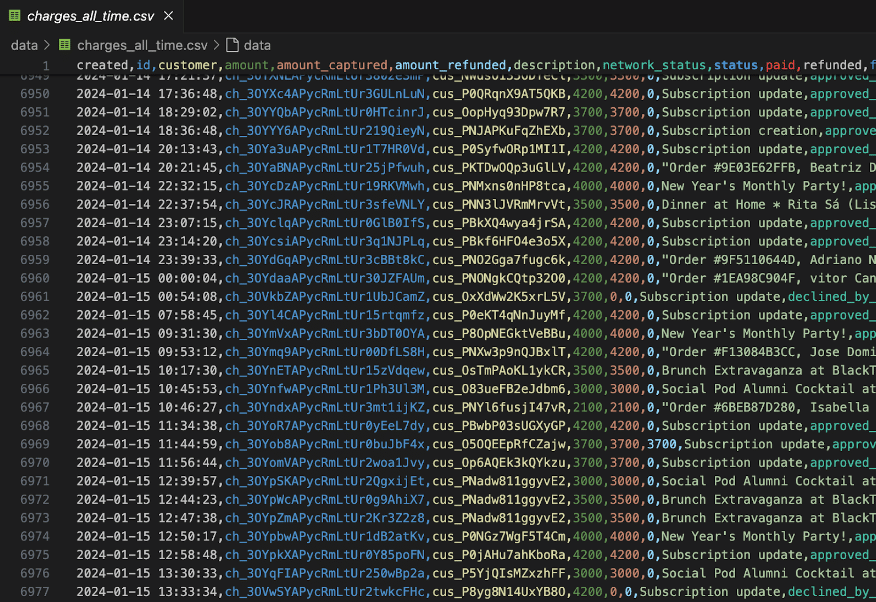The height and width of the screenshot is (602, 876).
Task: Click the CSV icon in the breadcrumb
Action: click(65, 45)
